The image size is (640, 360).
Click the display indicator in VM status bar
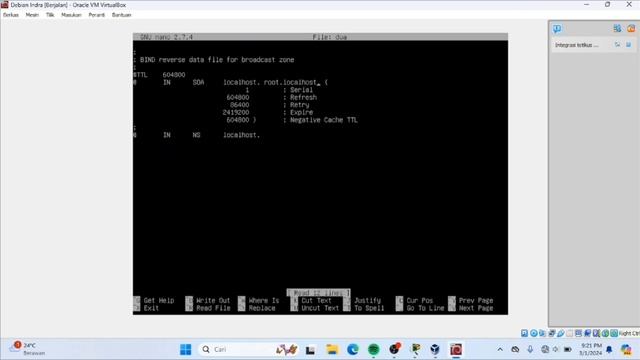click(x=578, y=333)
